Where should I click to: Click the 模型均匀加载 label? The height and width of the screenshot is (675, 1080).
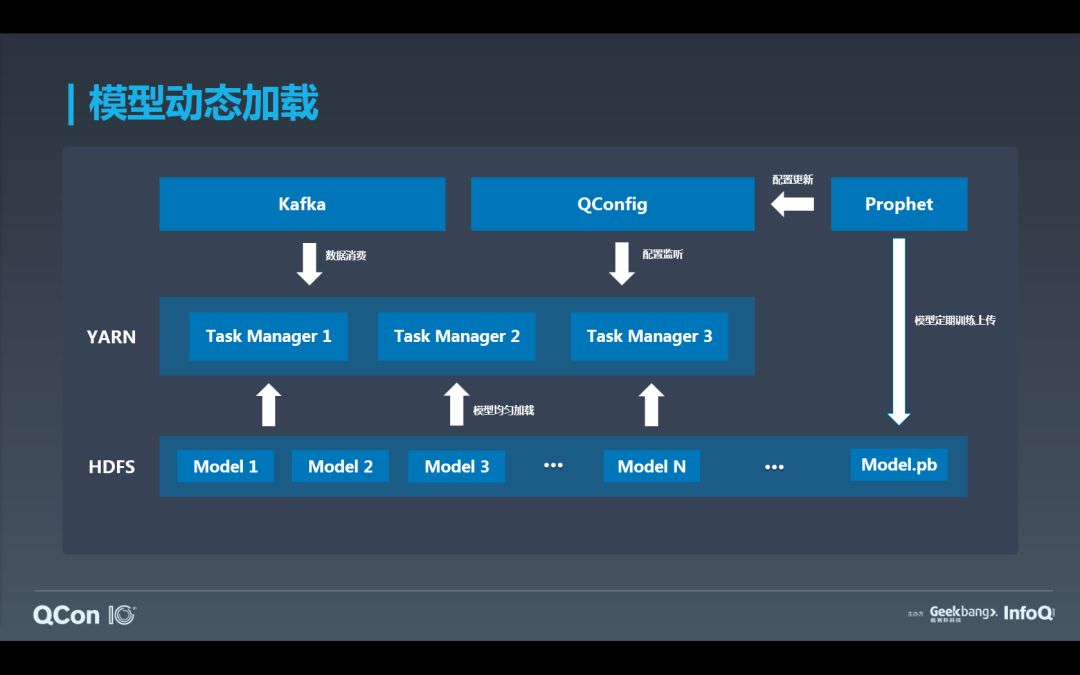[x=503, y=411]
